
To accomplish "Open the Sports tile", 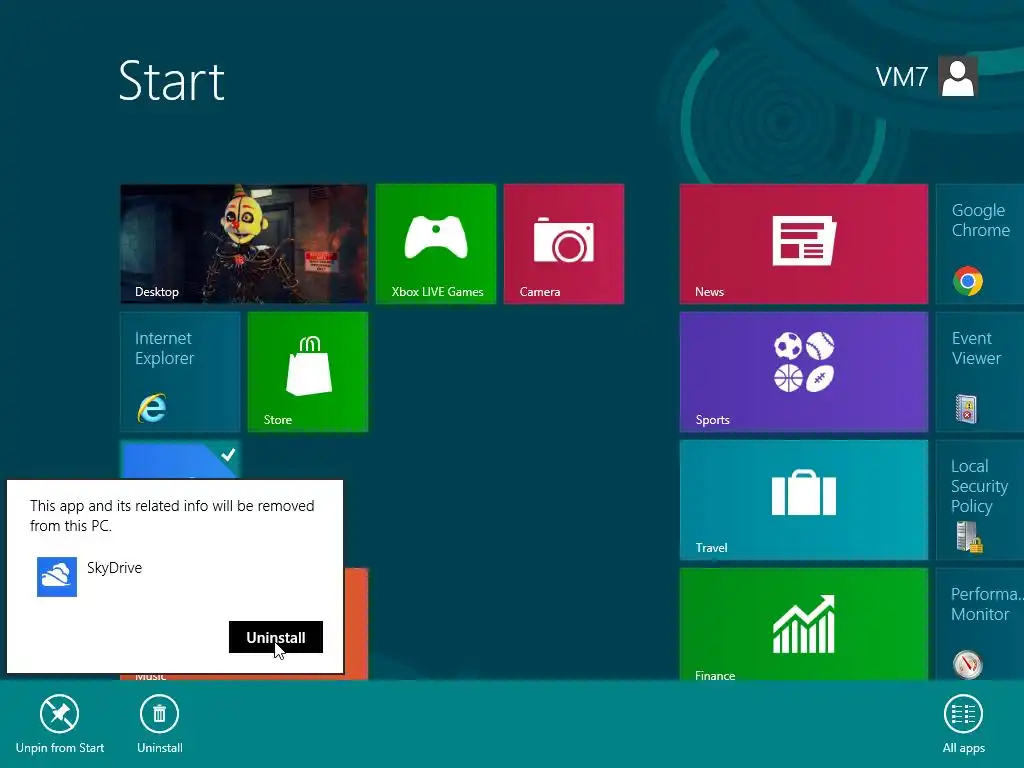I will (x=803, y=372).
